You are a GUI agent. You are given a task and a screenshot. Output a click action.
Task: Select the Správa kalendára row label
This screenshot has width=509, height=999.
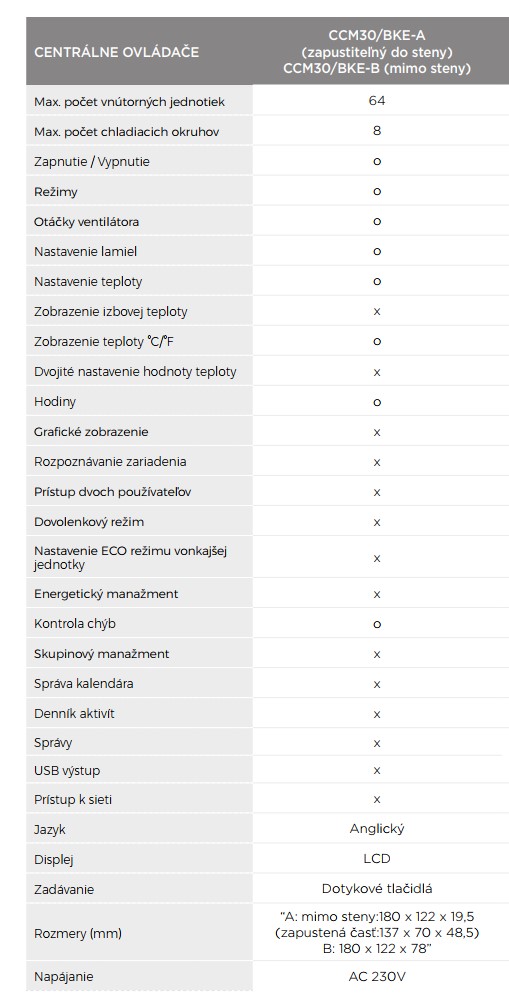83,684
